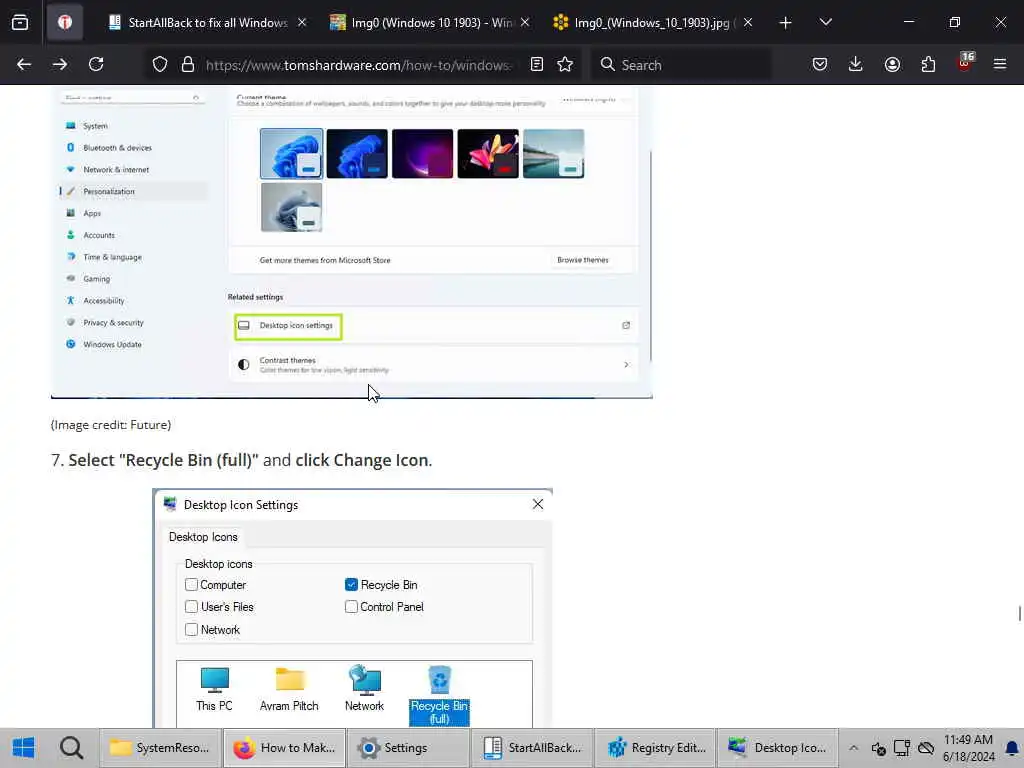
Task: Select the This PC desktop icon
Action: (214, 689)
